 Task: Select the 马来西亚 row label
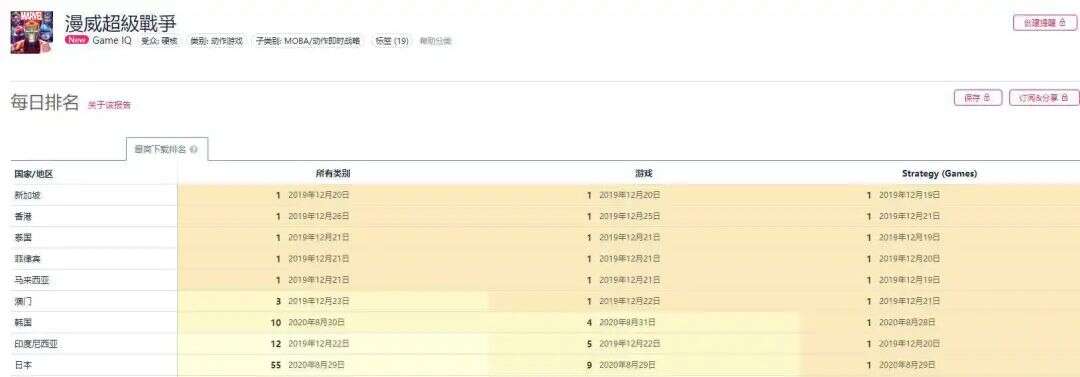coord(32,280)
